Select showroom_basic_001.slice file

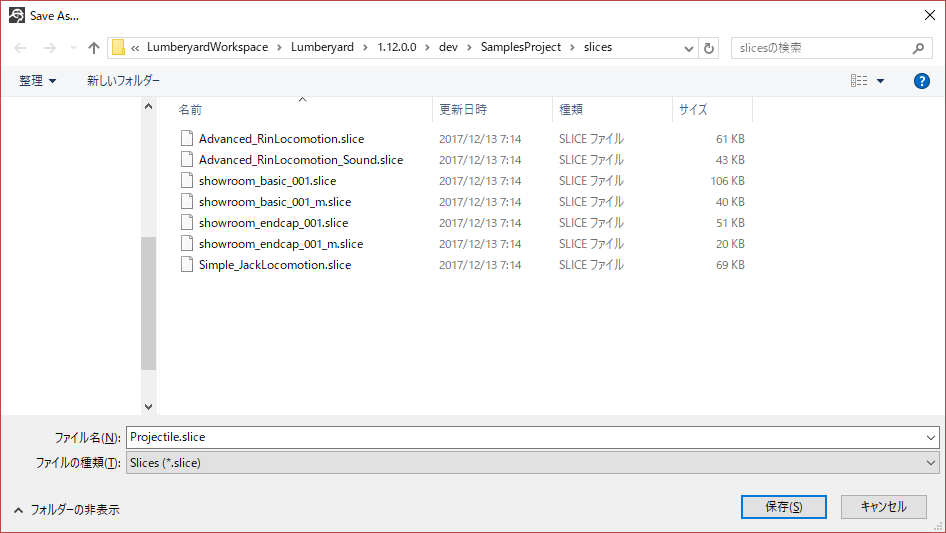(267, 181)
